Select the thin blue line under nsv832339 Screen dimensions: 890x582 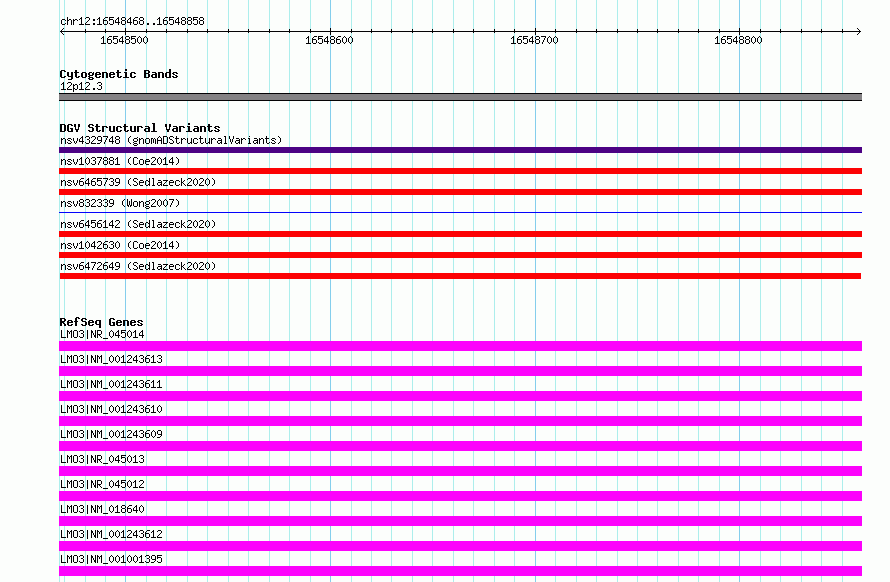460,212
